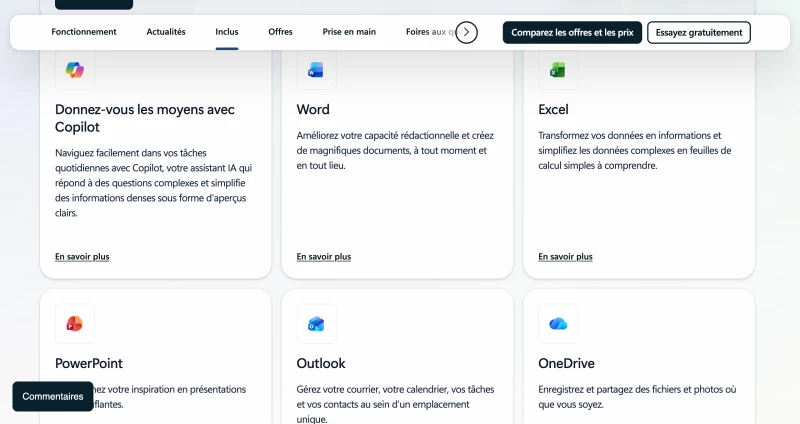Click Excel description 'Transformez vos données'
The image size is (800, 424).
pos(635,151)
